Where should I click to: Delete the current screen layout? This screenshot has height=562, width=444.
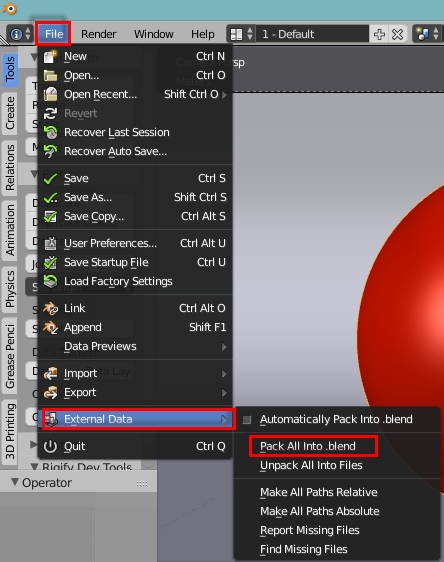click(x=397, y=34)
